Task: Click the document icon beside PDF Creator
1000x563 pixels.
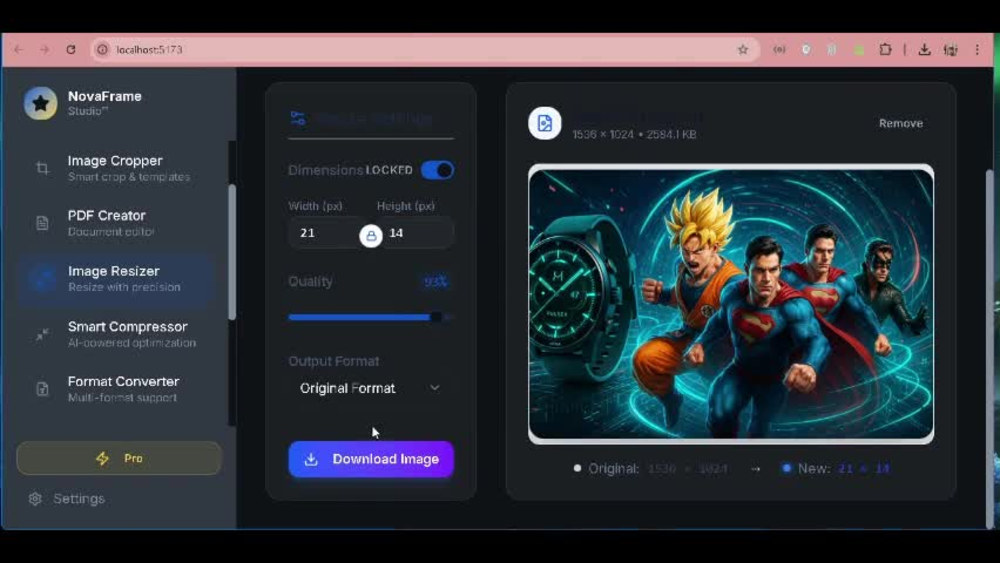Action: (x=42, y=223)
